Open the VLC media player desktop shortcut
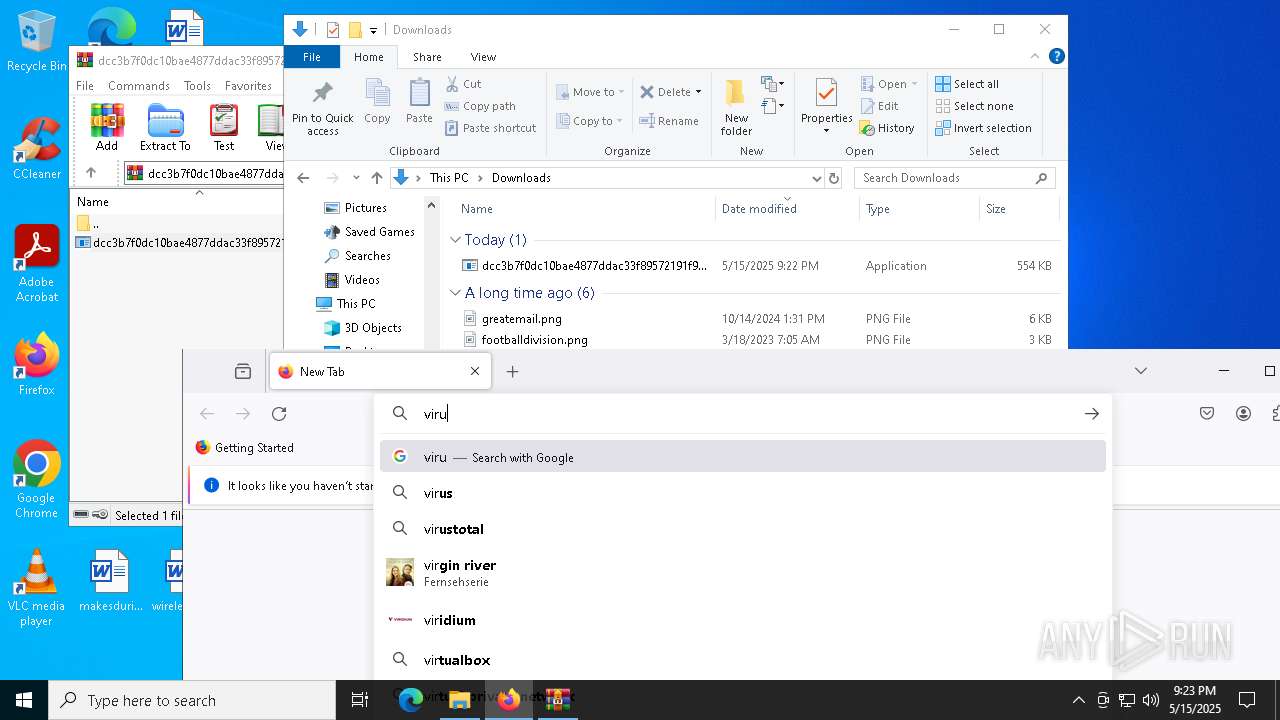The image size is (1280, 720). (36, 588)
